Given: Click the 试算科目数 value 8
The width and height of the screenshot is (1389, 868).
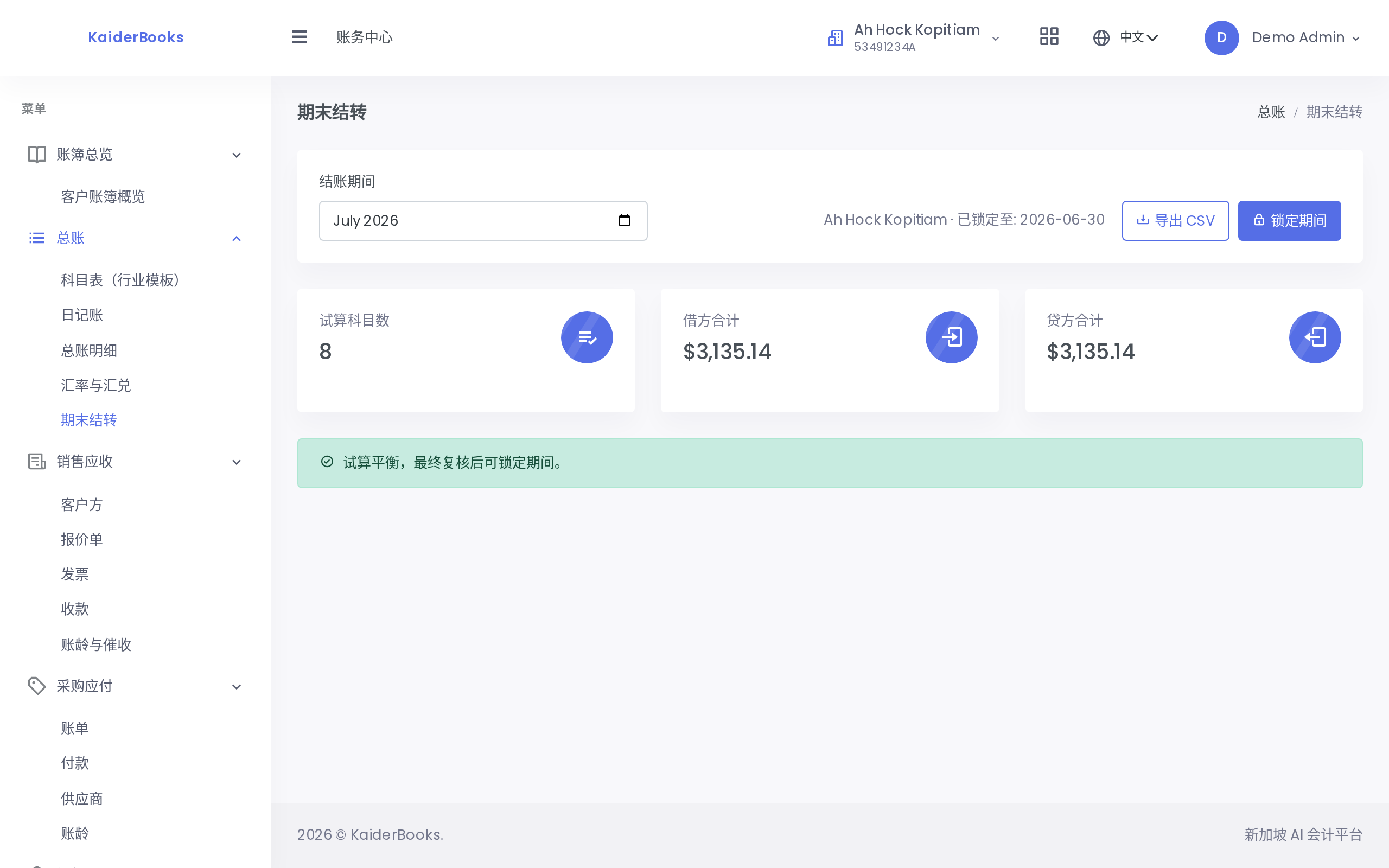Looking at the screenshot, I should pos(326,352).
